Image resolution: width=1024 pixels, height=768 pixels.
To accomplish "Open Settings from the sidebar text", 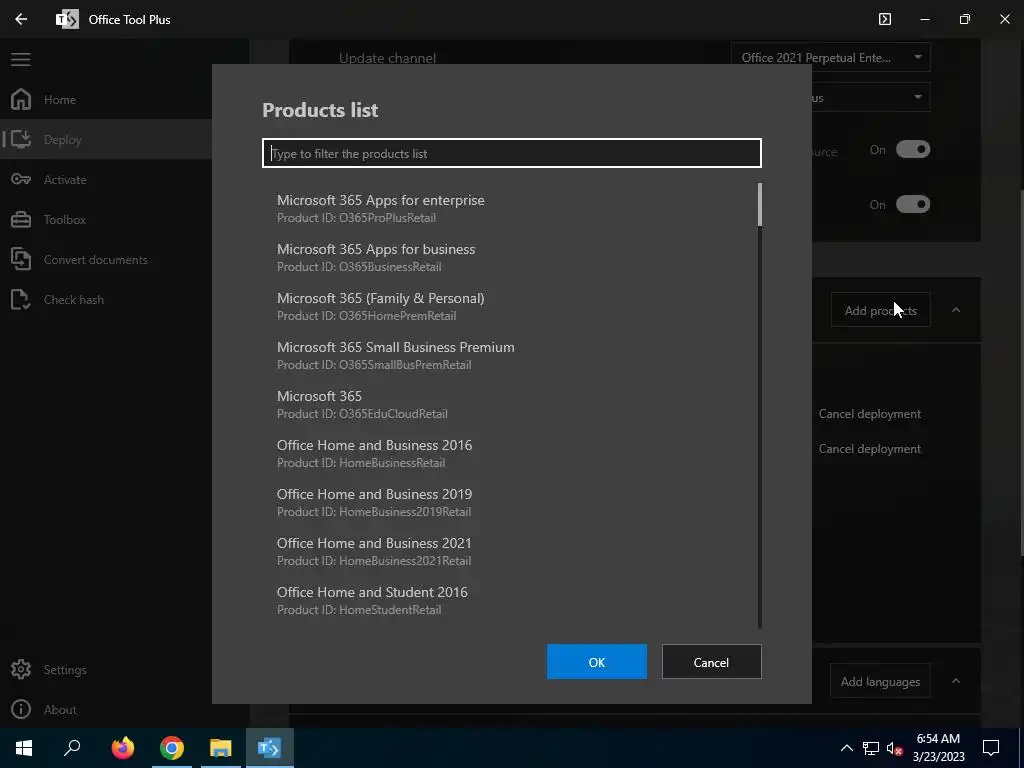I will coord(65,669).
